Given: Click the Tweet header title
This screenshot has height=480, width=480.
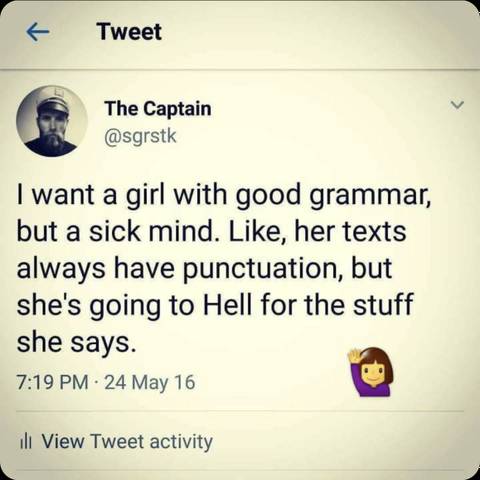Looking at the screenshot, I should pyautogui.click(x=129, y=32).
